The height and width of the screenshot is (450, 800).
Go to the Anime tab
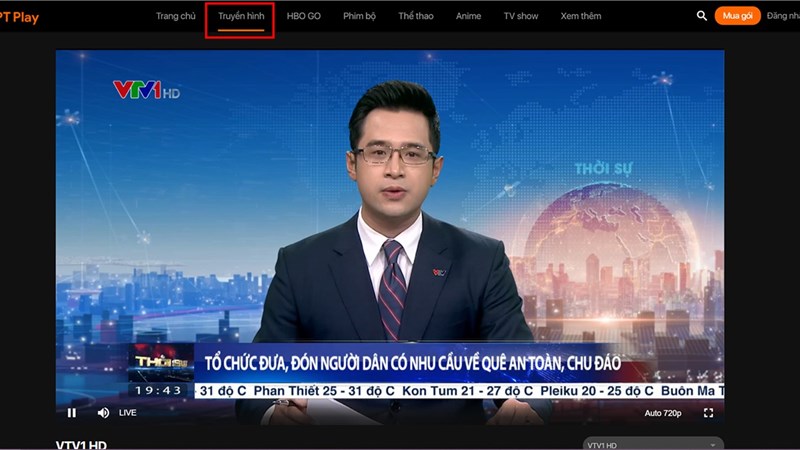(468, 16)
